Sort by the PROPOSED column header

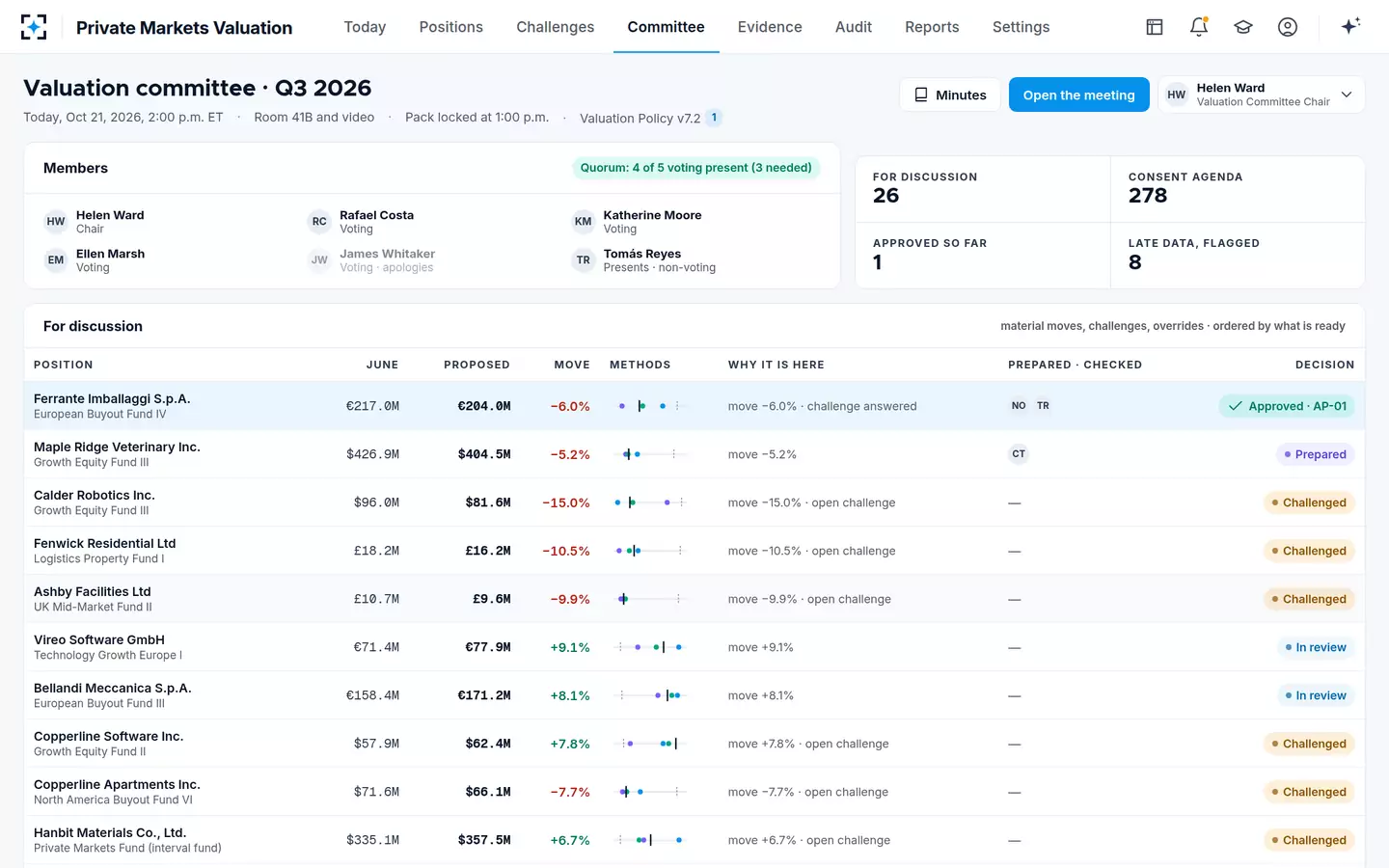(x=477, y=365)
